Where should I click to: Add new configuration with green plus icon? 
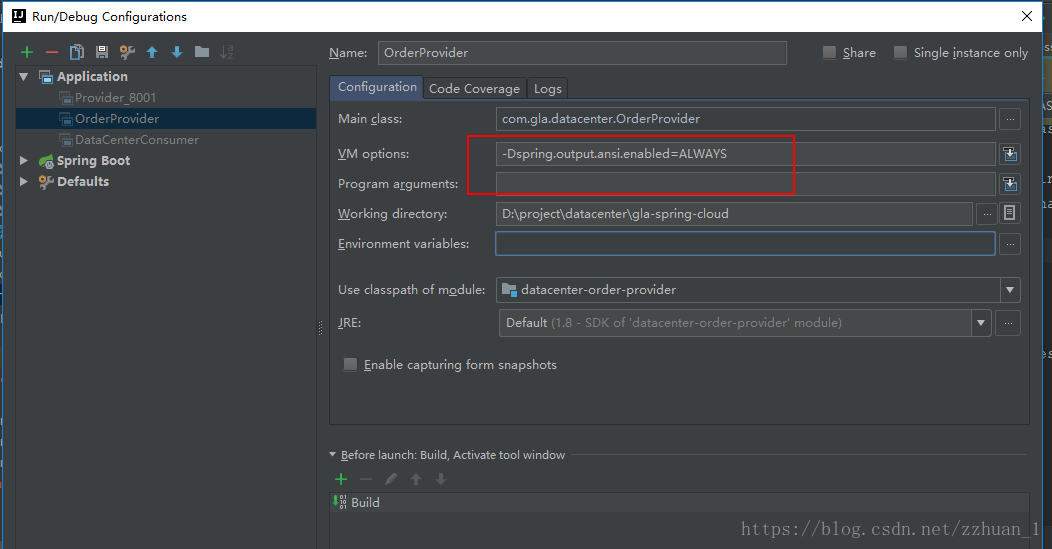27,52
